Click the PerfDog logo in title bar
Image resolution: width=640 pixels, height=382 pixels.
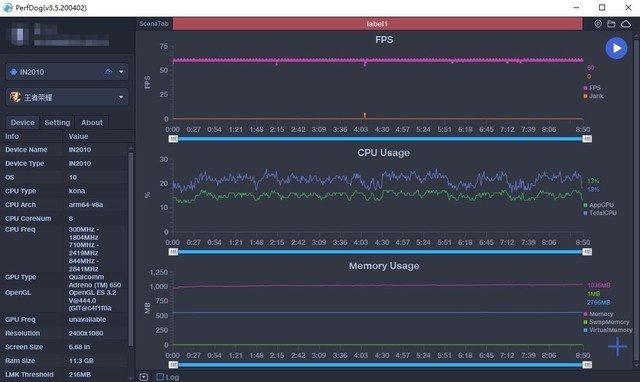pos(7,7)
